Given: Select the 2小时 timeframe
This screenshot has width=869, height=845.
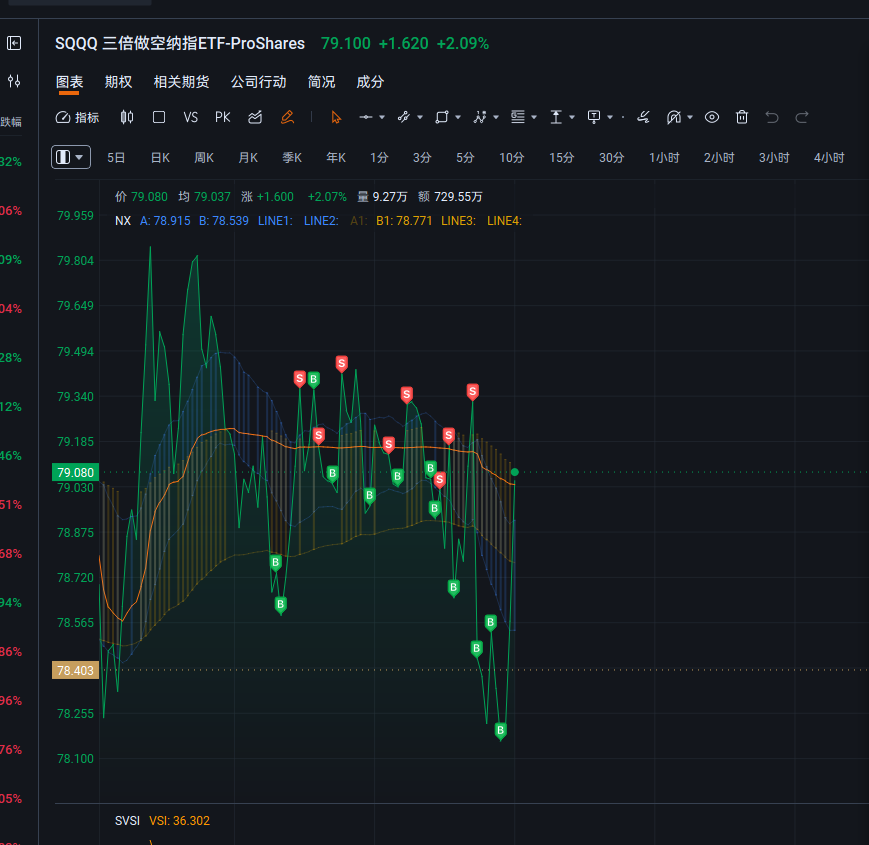Looking at the screenshot, I should (x=719, y=158).
